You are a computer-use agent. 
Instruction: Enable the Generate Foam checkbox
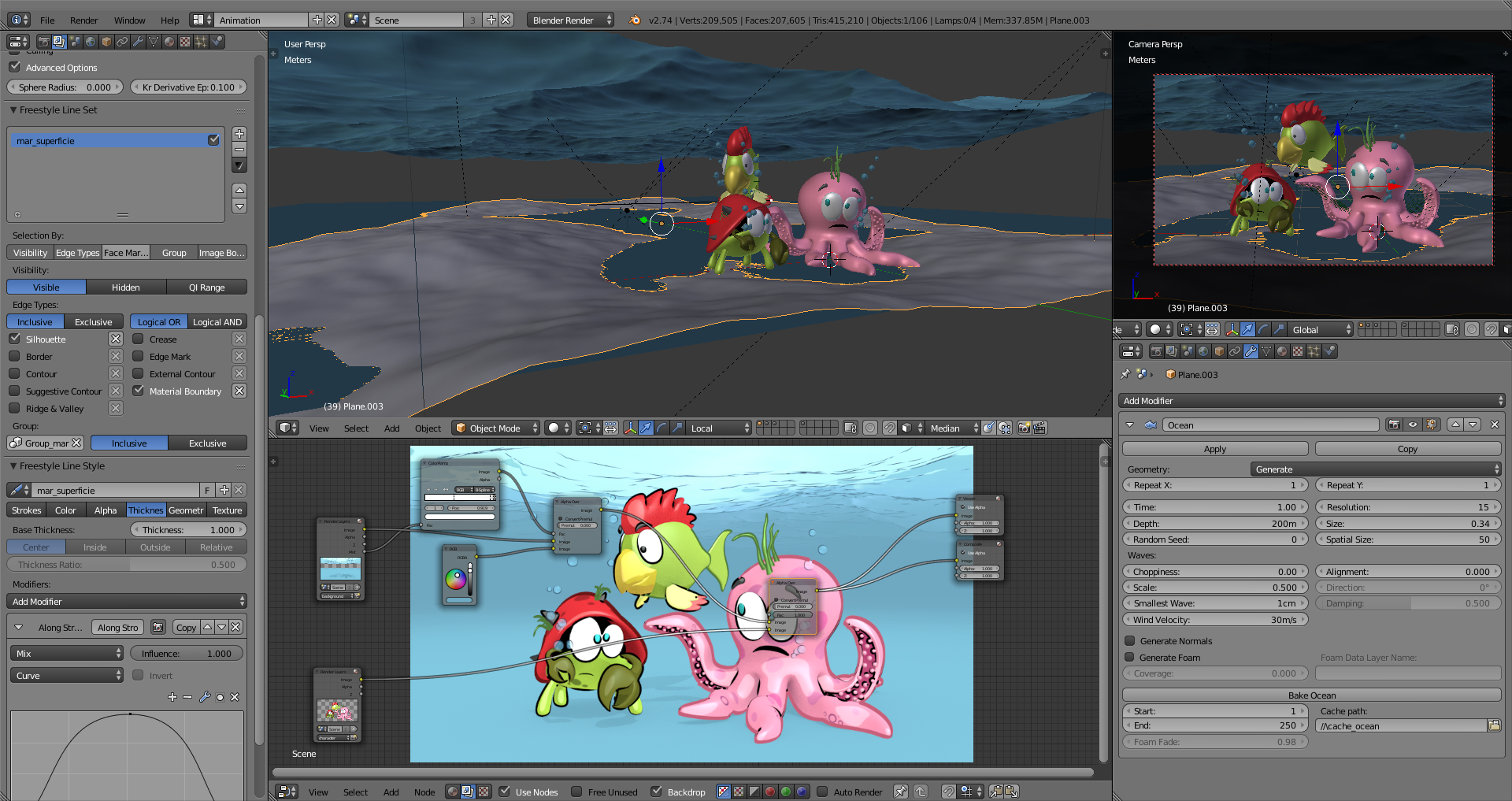pos(1130,658)
